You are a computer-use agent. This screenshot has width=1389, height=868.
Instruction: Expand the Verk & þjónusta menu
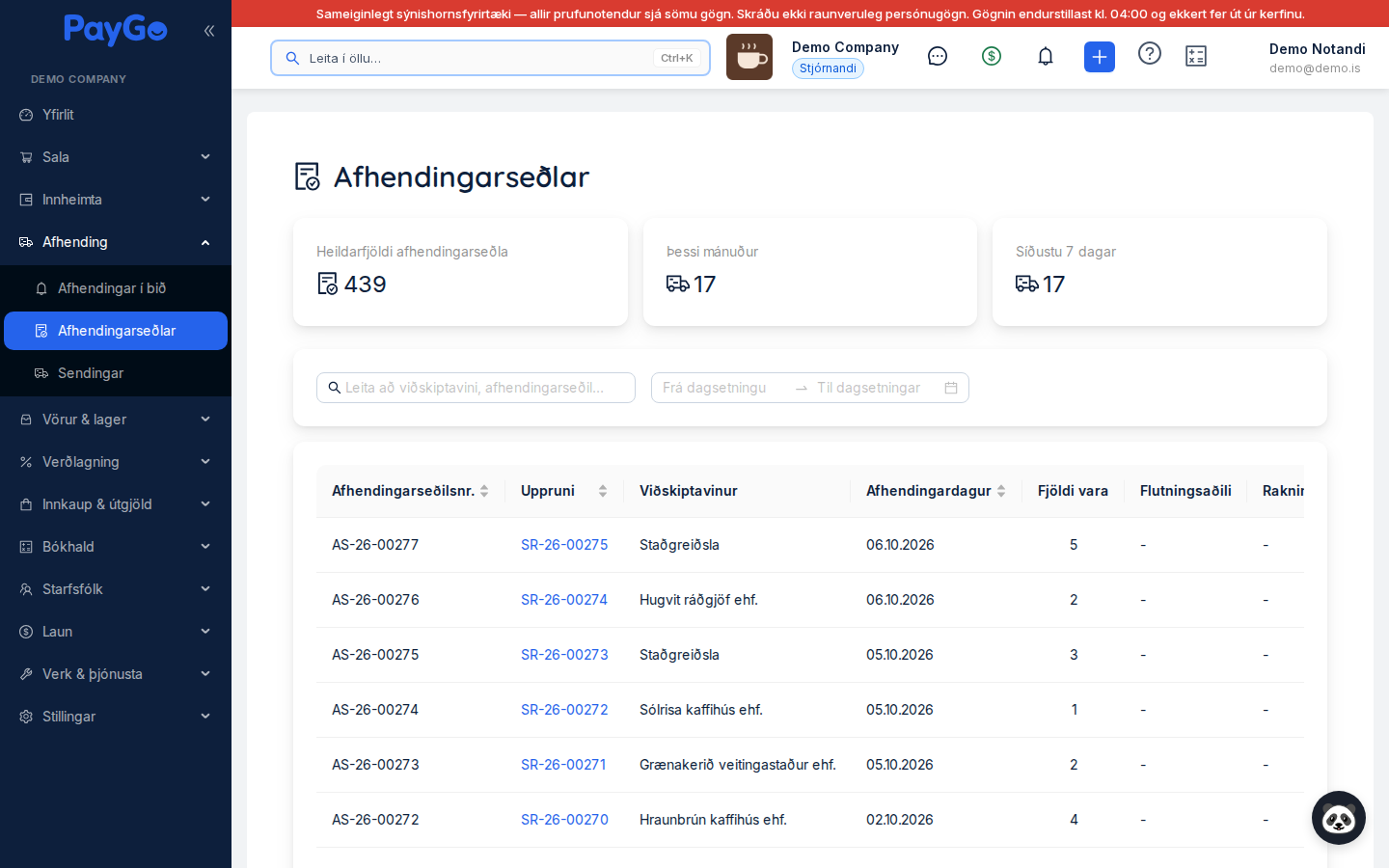(x=116, y=674)
